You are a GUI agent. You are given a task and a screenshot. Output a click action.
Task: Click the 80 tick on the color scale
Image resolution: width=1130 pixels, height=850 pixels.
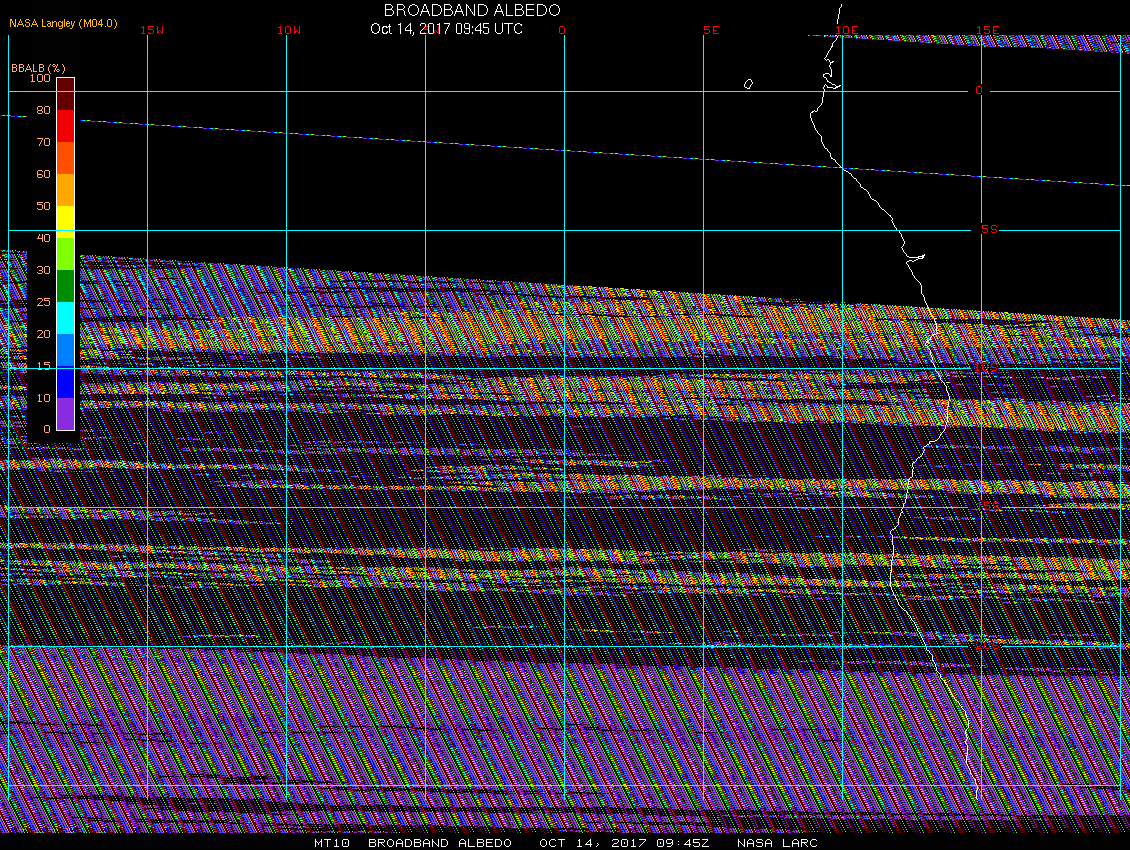pyautogui.click(x=43, y=110)
